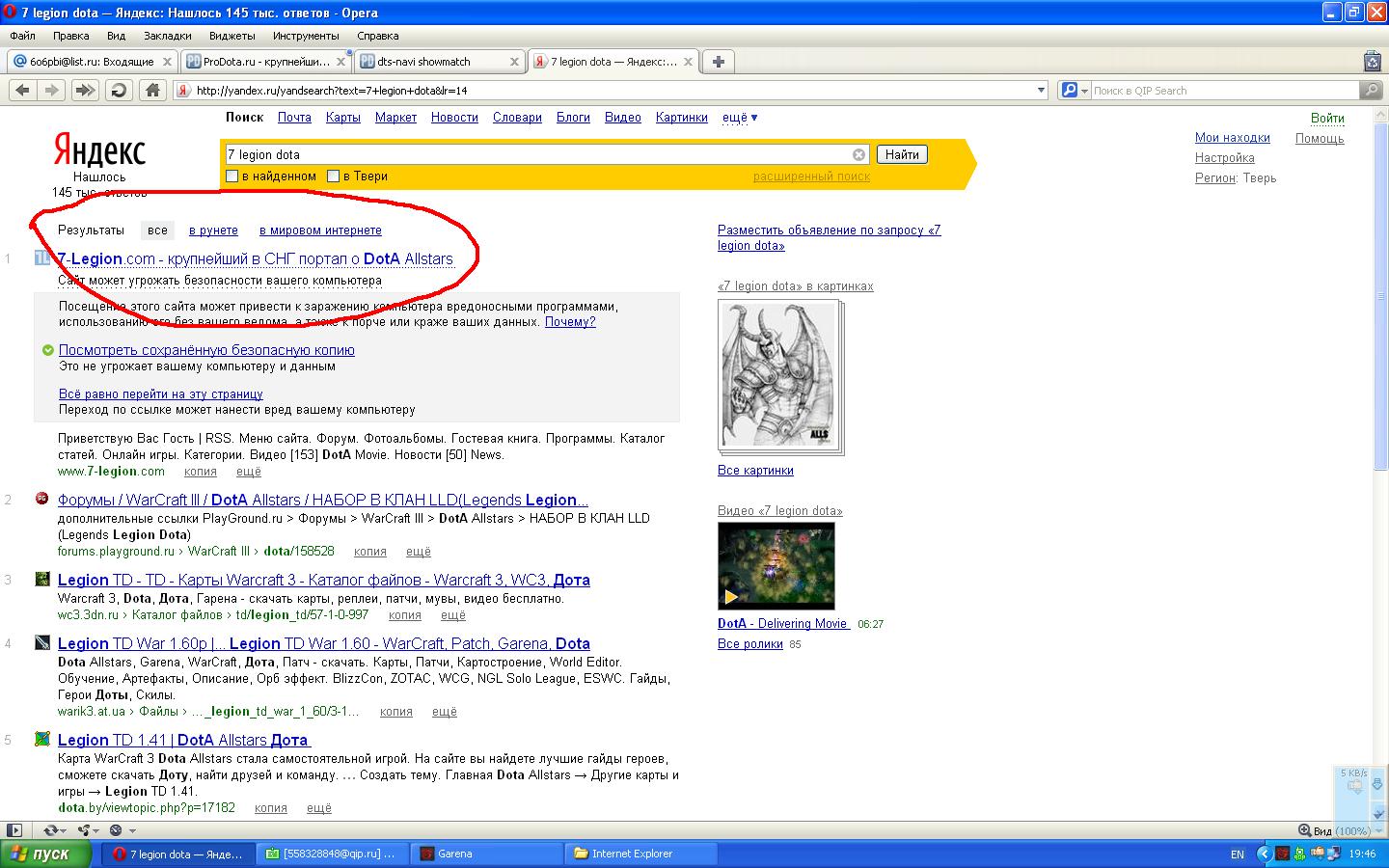Open the Internet Explorer folder taskbar button

tap(642, 854)
